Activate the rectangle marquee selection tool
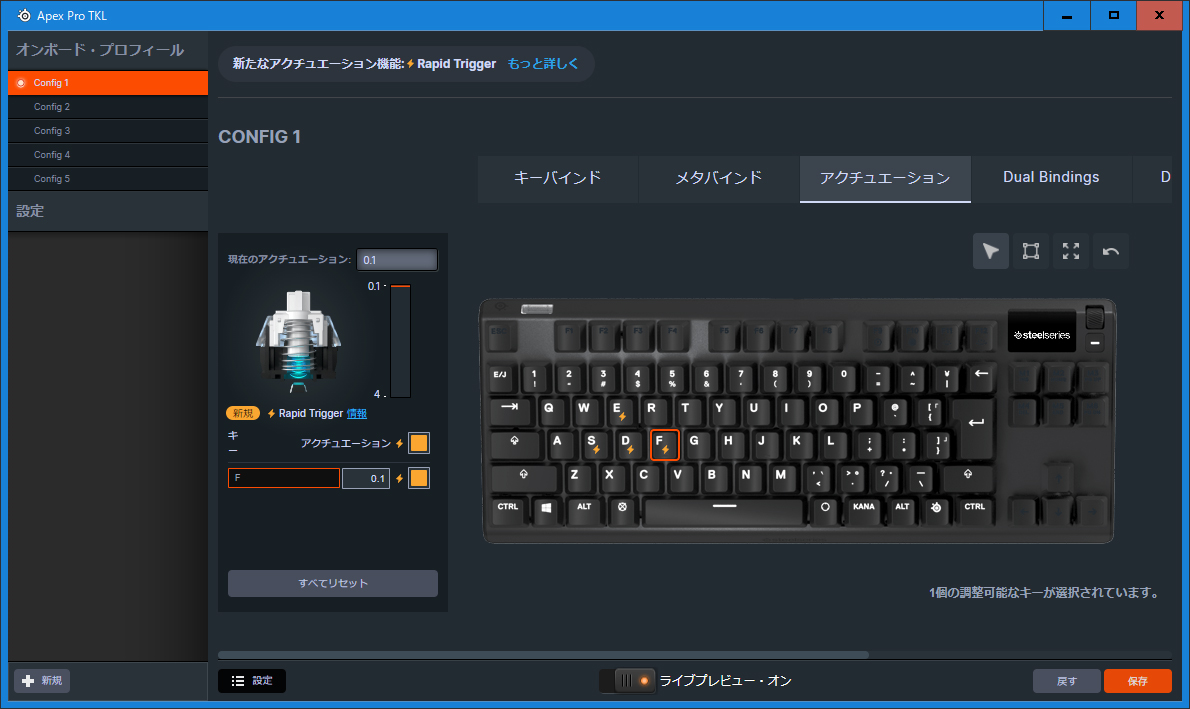The width and height of the screenshot is (1190, 709). (1031, 251)
